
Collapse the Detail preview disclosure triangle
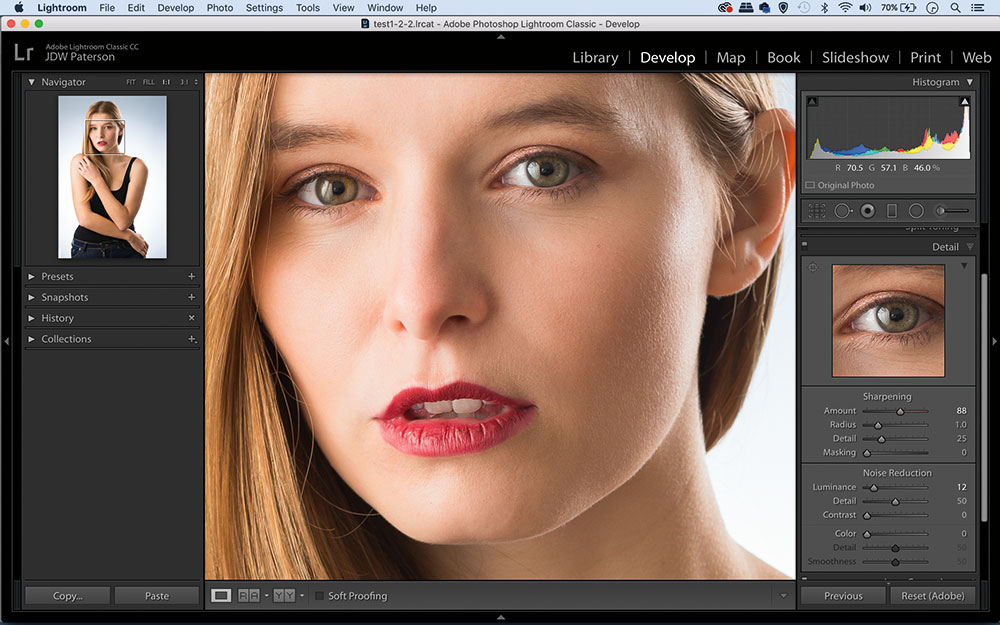(x=964, y=265)
